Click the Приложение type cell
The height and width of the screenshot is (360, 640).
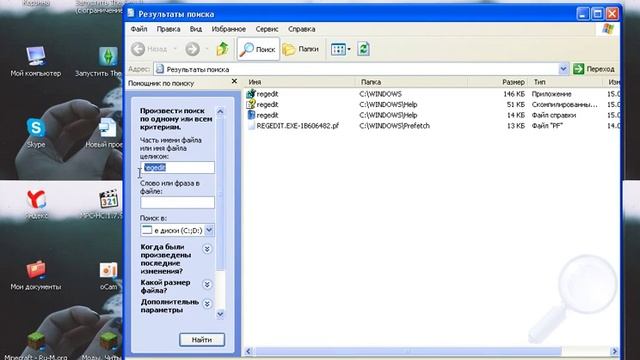point(551,94)
